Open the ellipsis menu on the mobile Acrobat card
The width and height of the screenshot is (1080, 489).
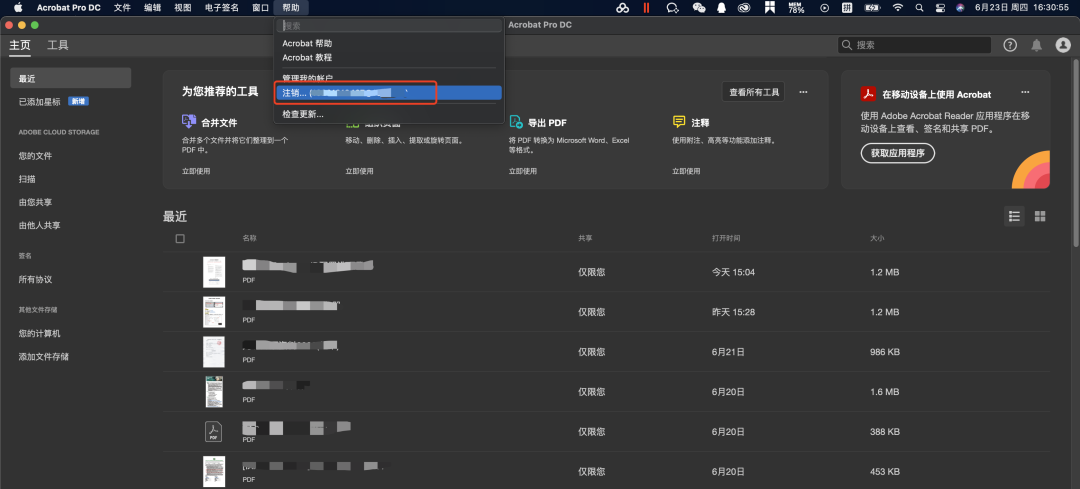pos(1026,92)
